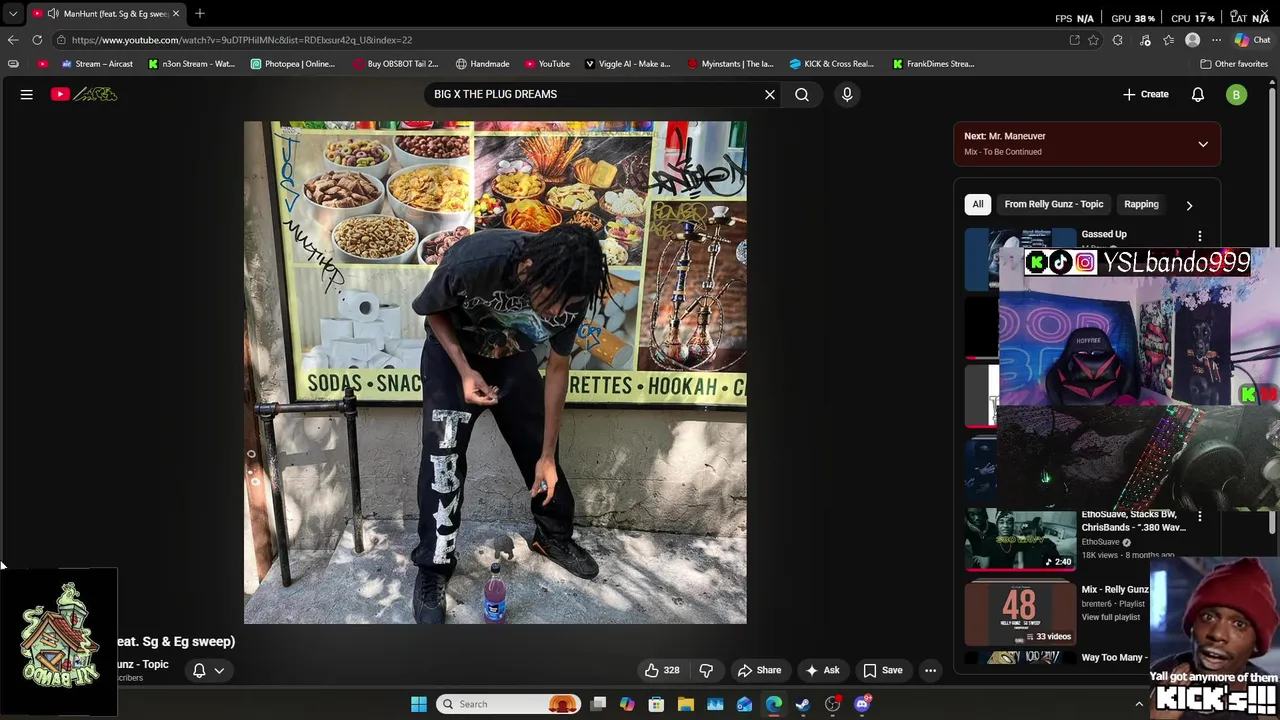Open Steam from taskbar
Image resolution: width=1280 pixels, height=720 pixels.
803,704
